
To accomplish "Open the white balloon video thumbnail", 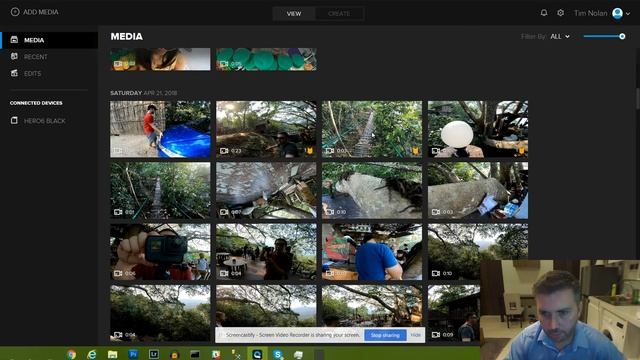I will pos(478,129).
